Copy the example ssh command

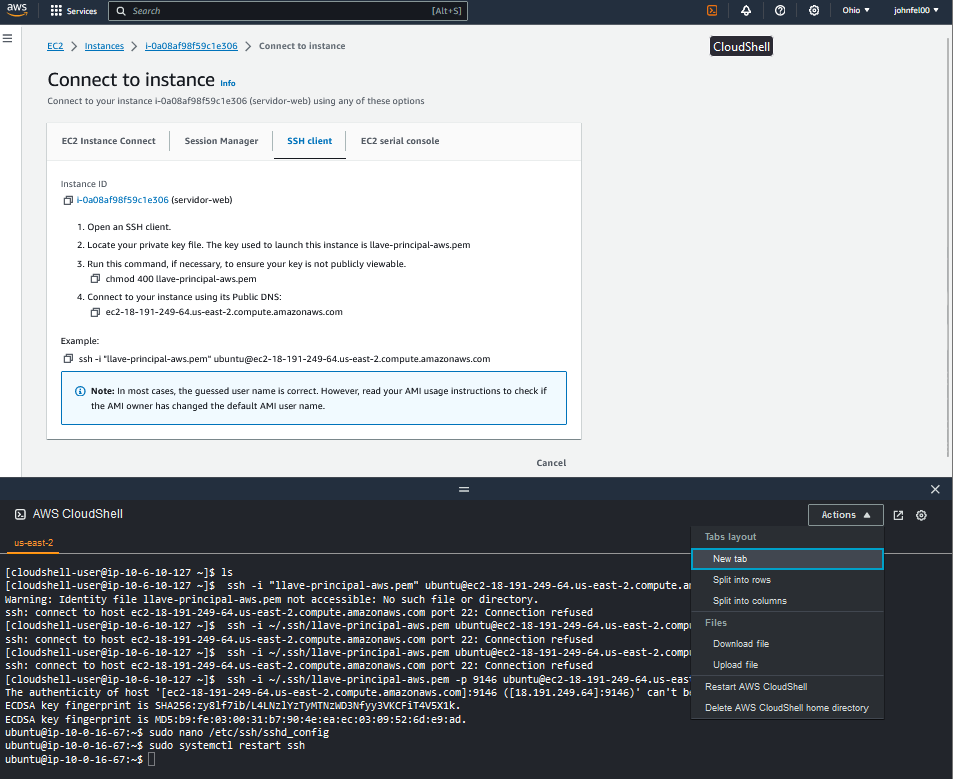pyautogui.click(x=68, y=359)
